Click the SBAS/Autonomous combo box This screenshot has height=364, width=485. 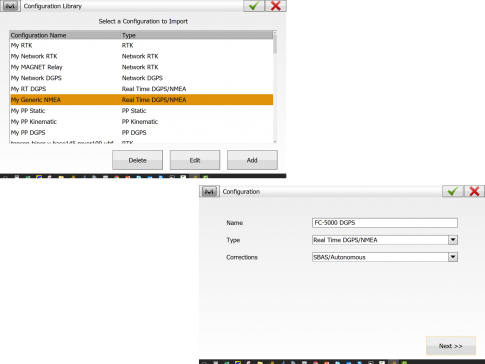pos(385,257)
